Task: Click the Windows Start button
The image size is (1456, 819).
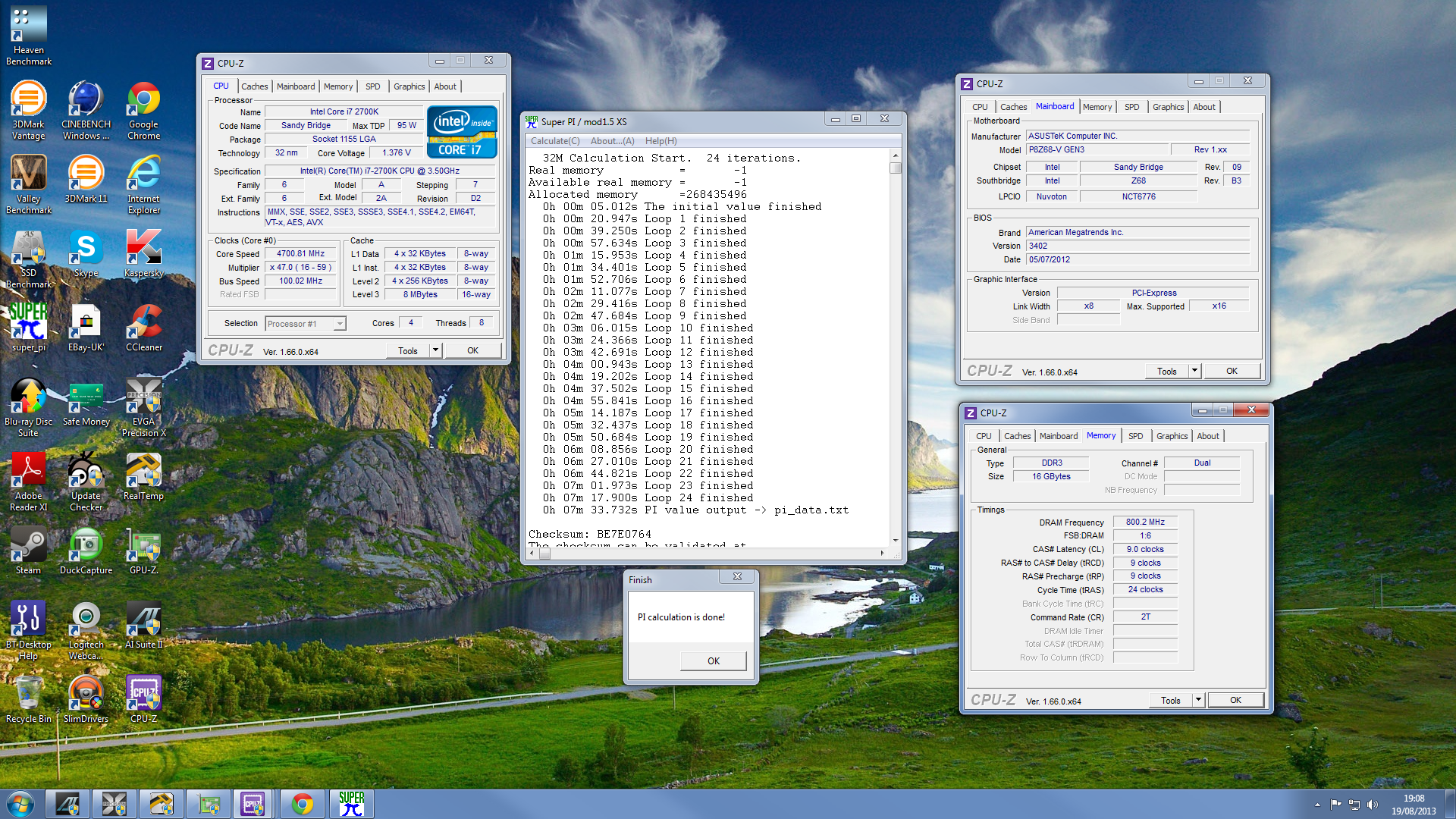Action: (x=20, y=804)
